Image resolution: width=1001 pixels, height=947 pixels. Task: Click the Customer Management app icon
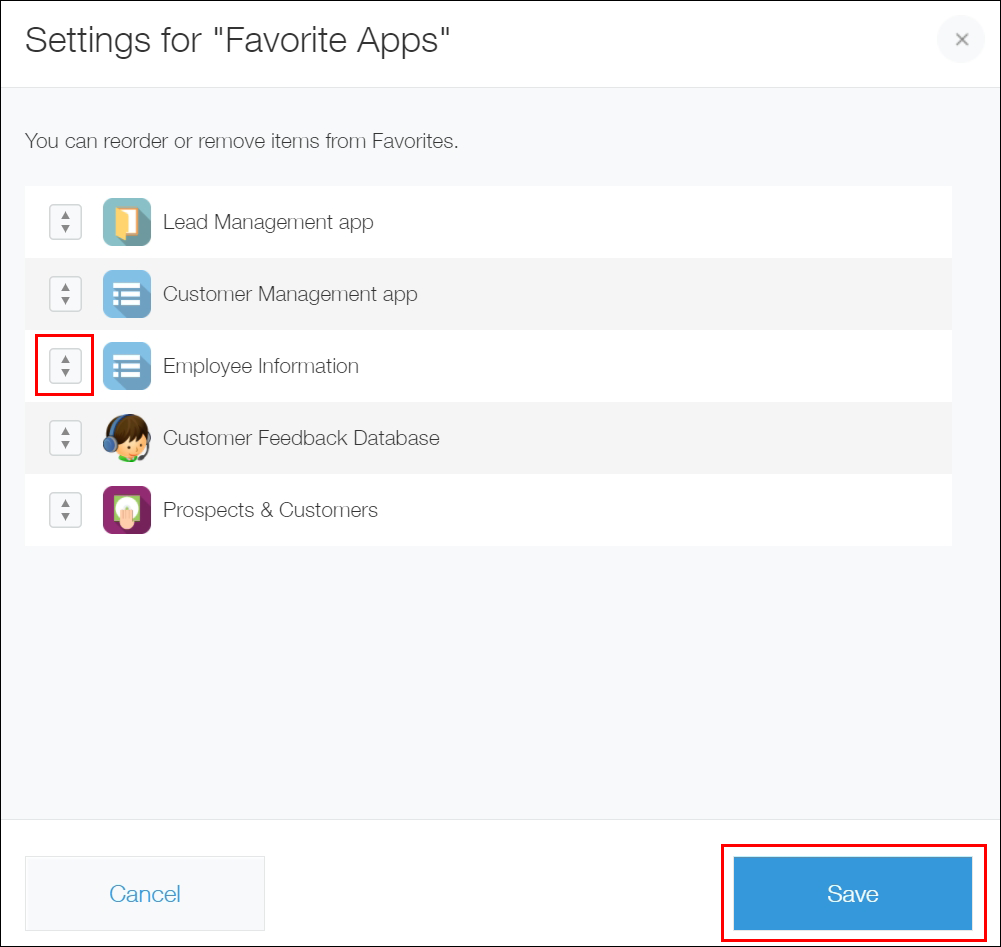(126, 294)
